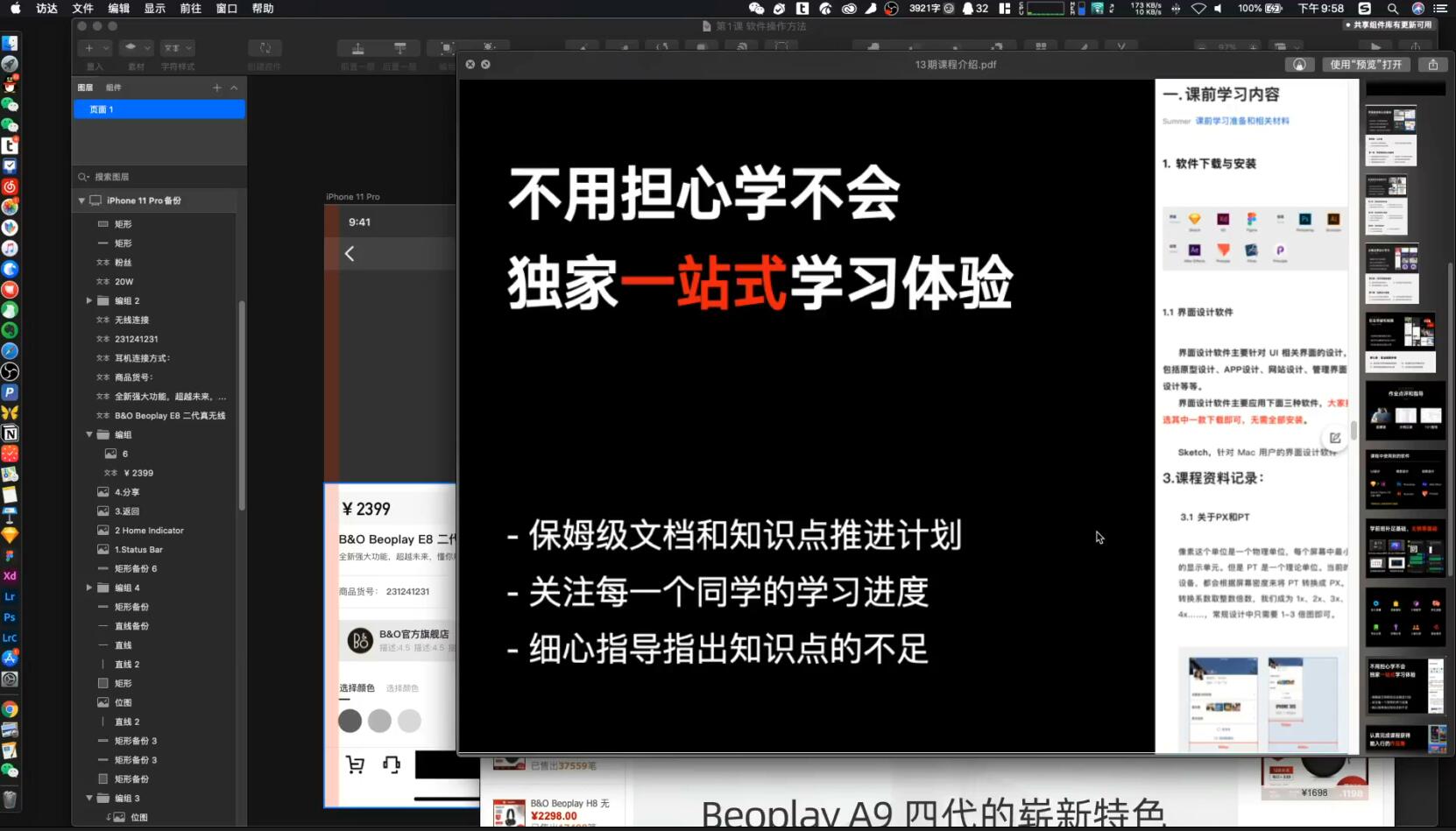Add a new page in Sketch pages panel

click(x=217, y=88)
